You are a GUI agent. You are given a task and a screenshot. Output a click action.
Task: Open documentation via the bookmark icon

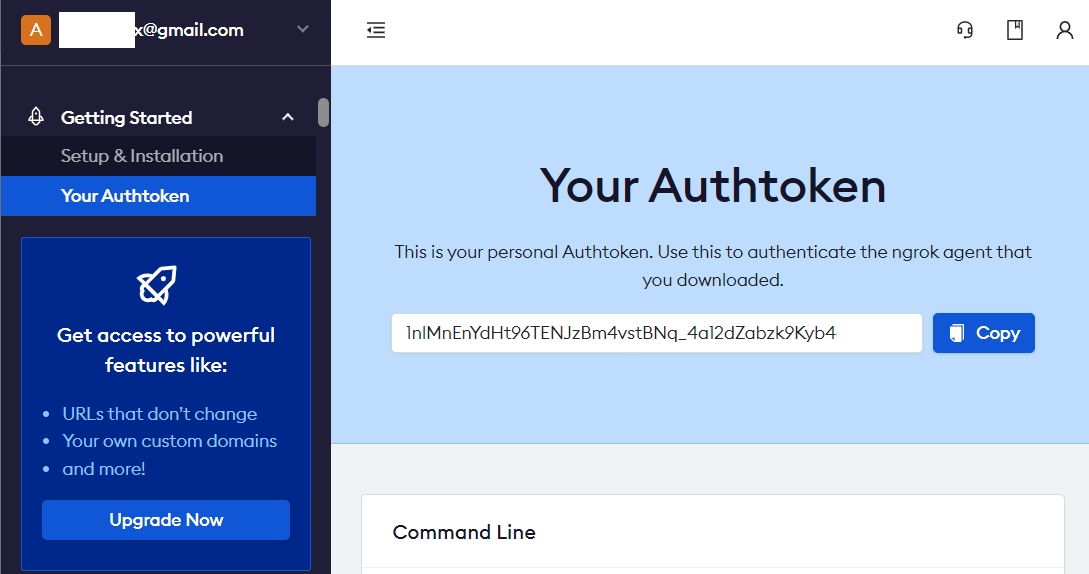click(1015, 30)
